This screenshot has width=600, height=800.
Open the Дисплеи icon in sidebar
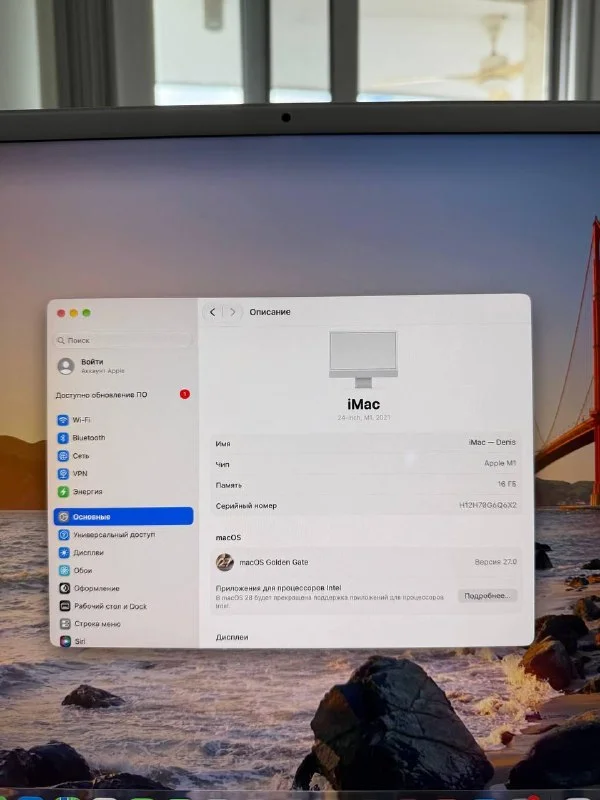tap(64, 552)
